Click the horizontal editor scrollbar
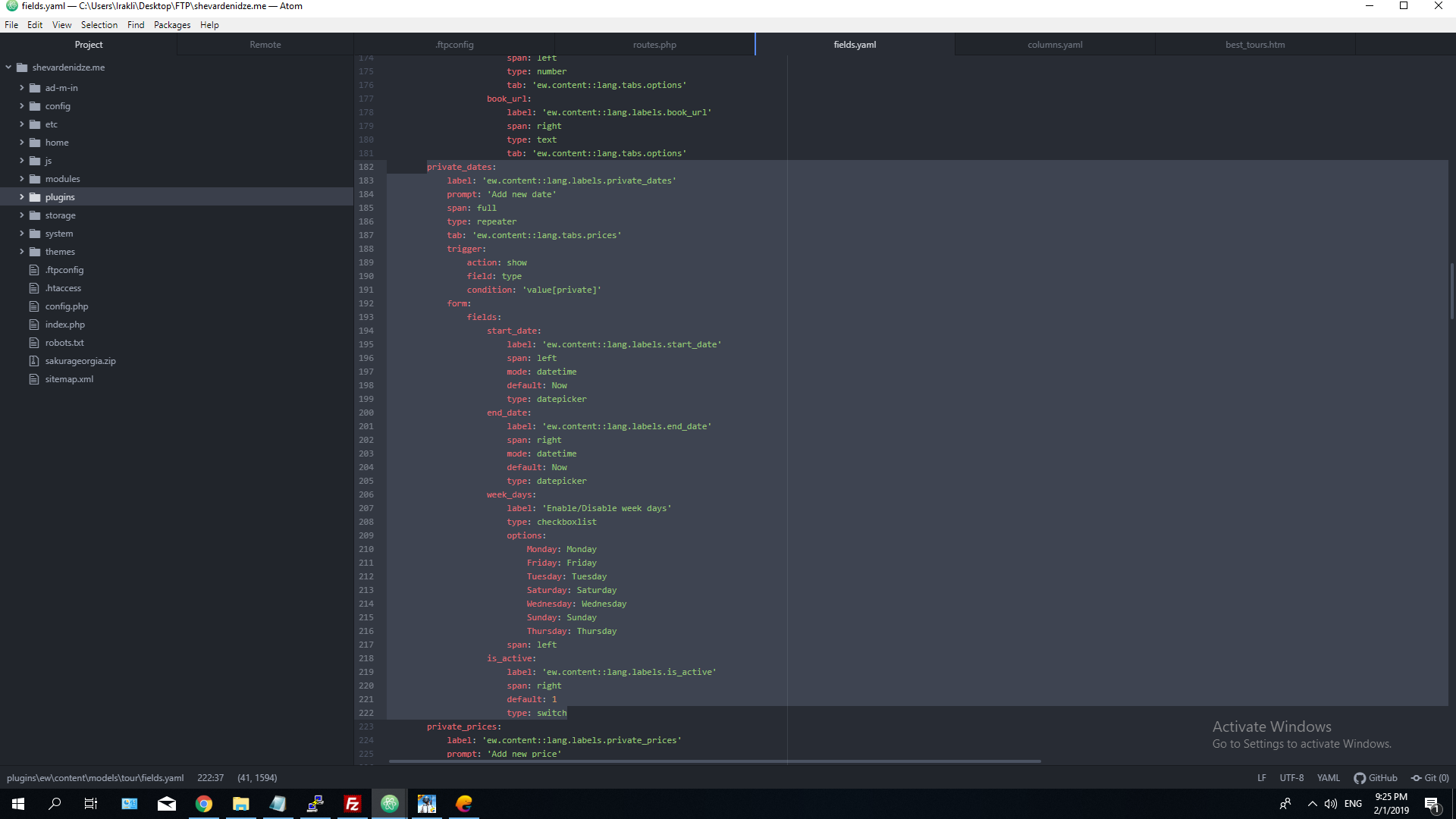1456x819 pixels. (x=713, y=762)
